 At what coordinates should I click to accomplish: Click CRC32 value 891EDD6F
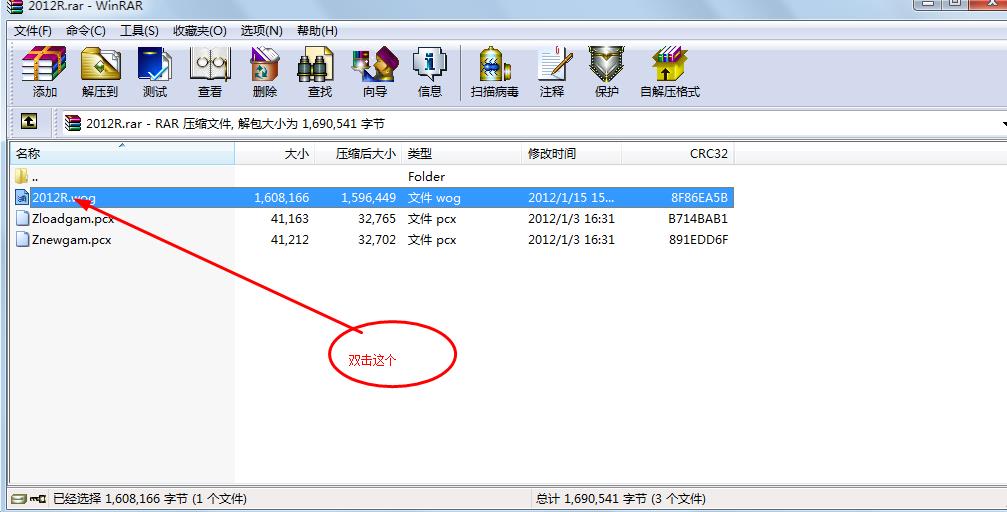pyautogui.click(x=698, y=240)
